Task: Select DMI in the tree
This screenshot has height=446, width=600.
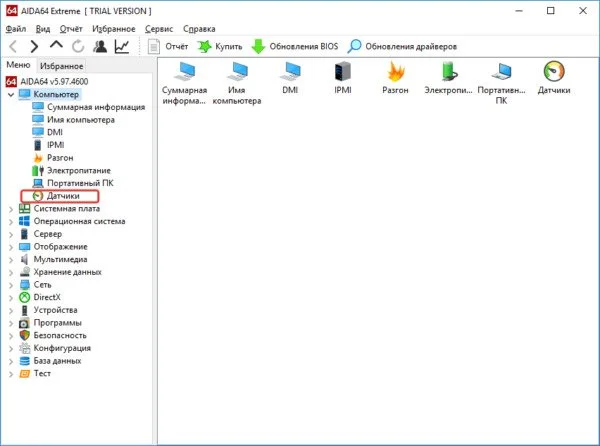Action: tap(55, 132)
